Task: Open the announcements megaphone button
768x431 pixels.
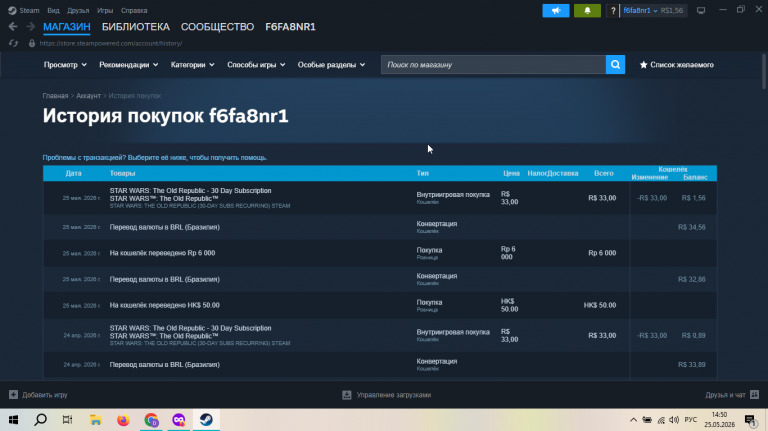Action: (556, 10)
